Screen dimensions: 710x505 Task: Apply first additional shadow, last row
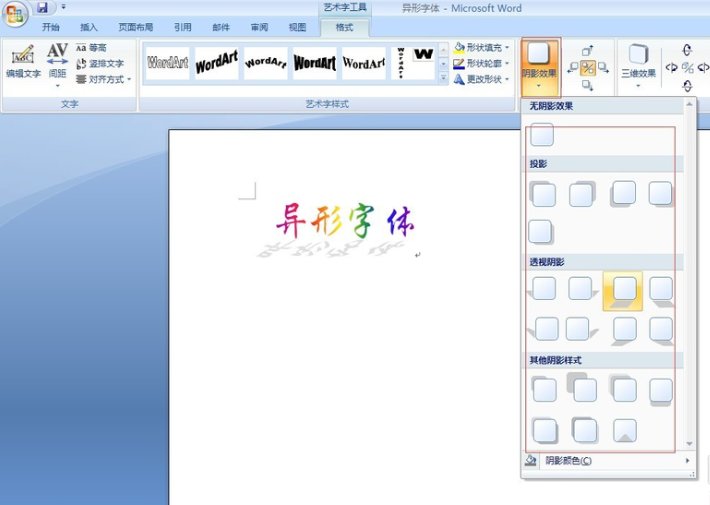pyautogui.click(x=543, y=429)
